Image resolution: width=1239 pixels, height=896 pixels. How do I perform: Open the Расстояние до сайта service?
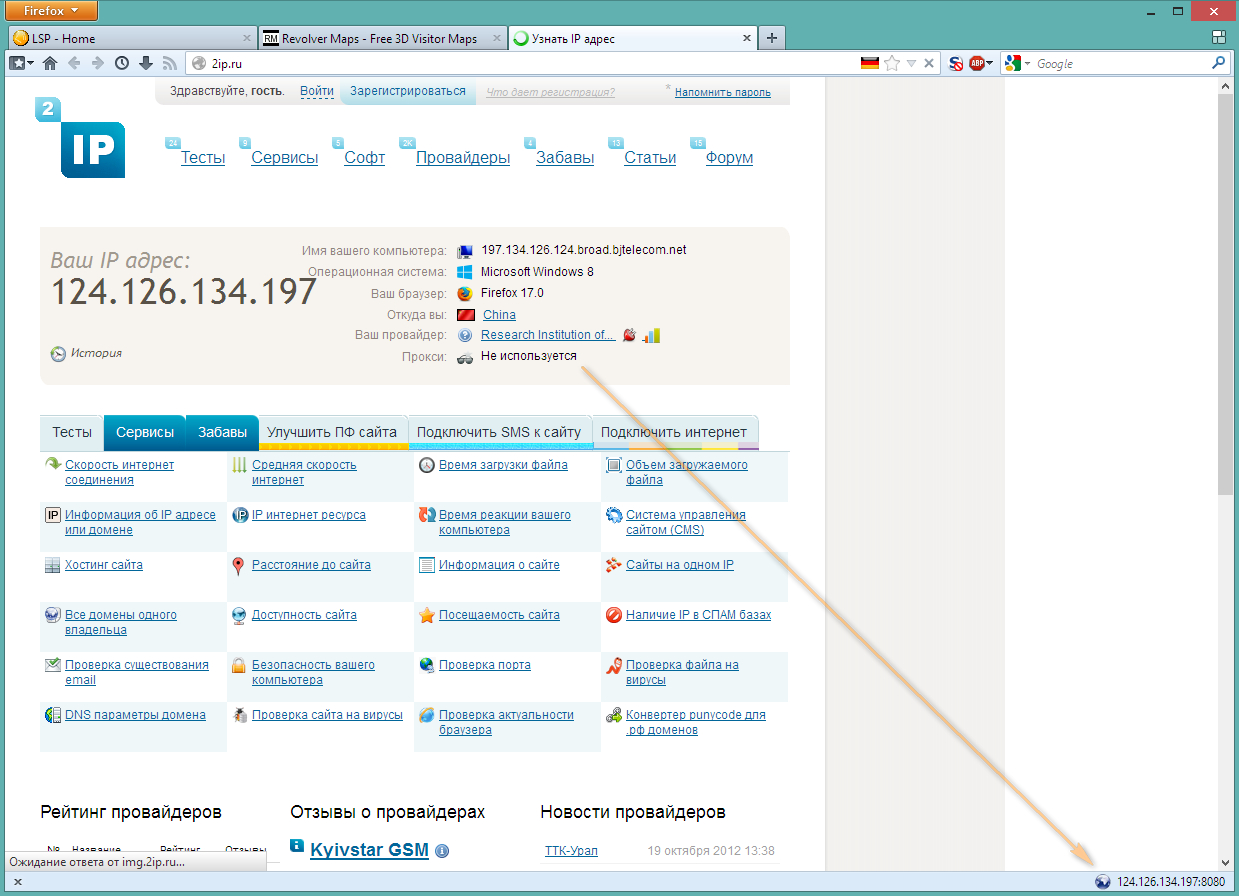[311, 565]
